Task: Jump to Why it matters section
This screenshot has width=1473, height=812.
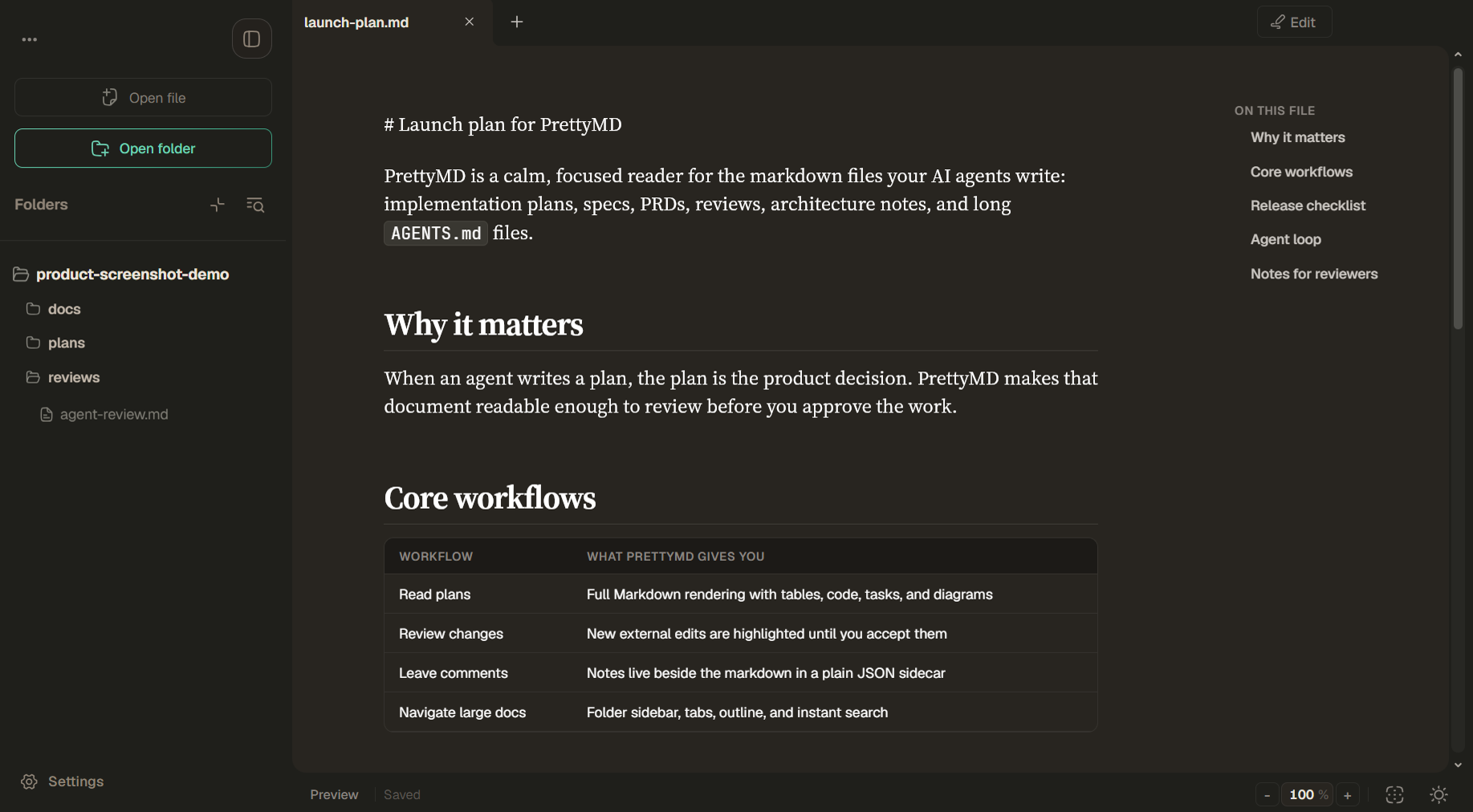Action: 1297,137
